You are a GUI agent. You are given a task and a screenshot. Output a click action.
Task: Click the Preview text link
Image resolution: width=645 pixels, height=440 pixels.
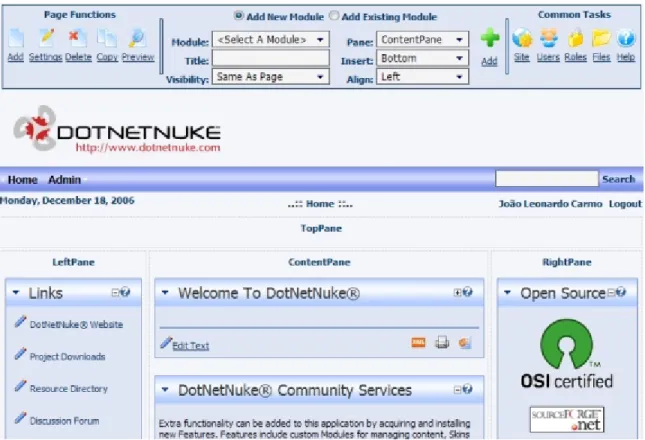(138, 57)
